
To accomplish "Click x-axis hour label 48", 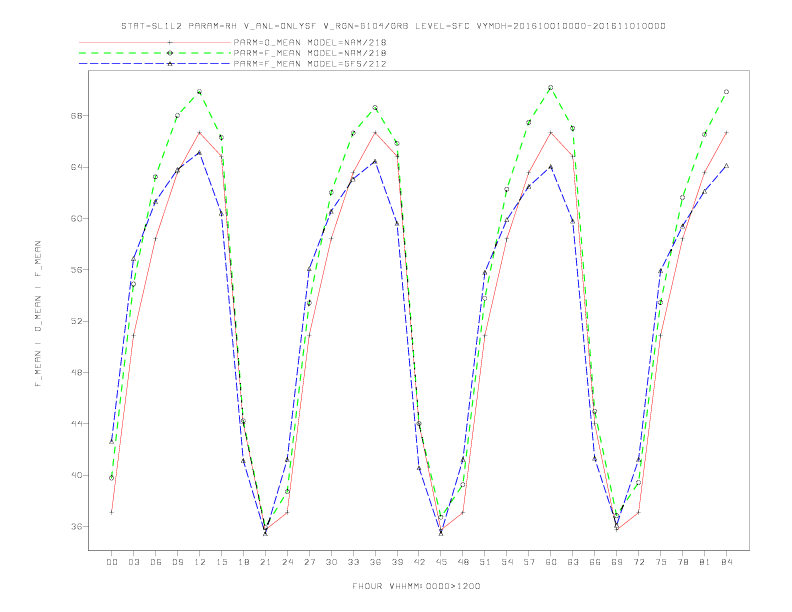I will tap(463, 562).
